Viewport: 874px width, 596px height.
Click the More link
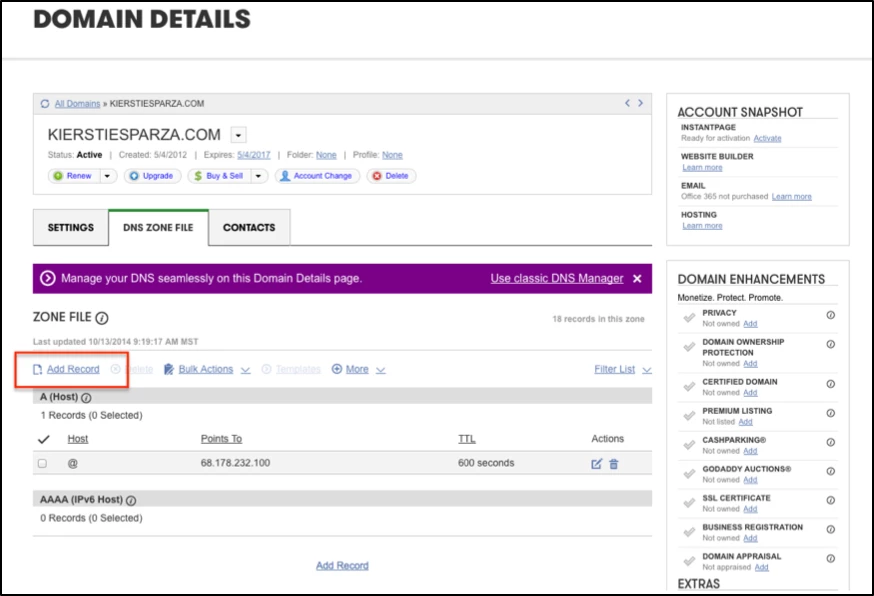tap(357, 369)
